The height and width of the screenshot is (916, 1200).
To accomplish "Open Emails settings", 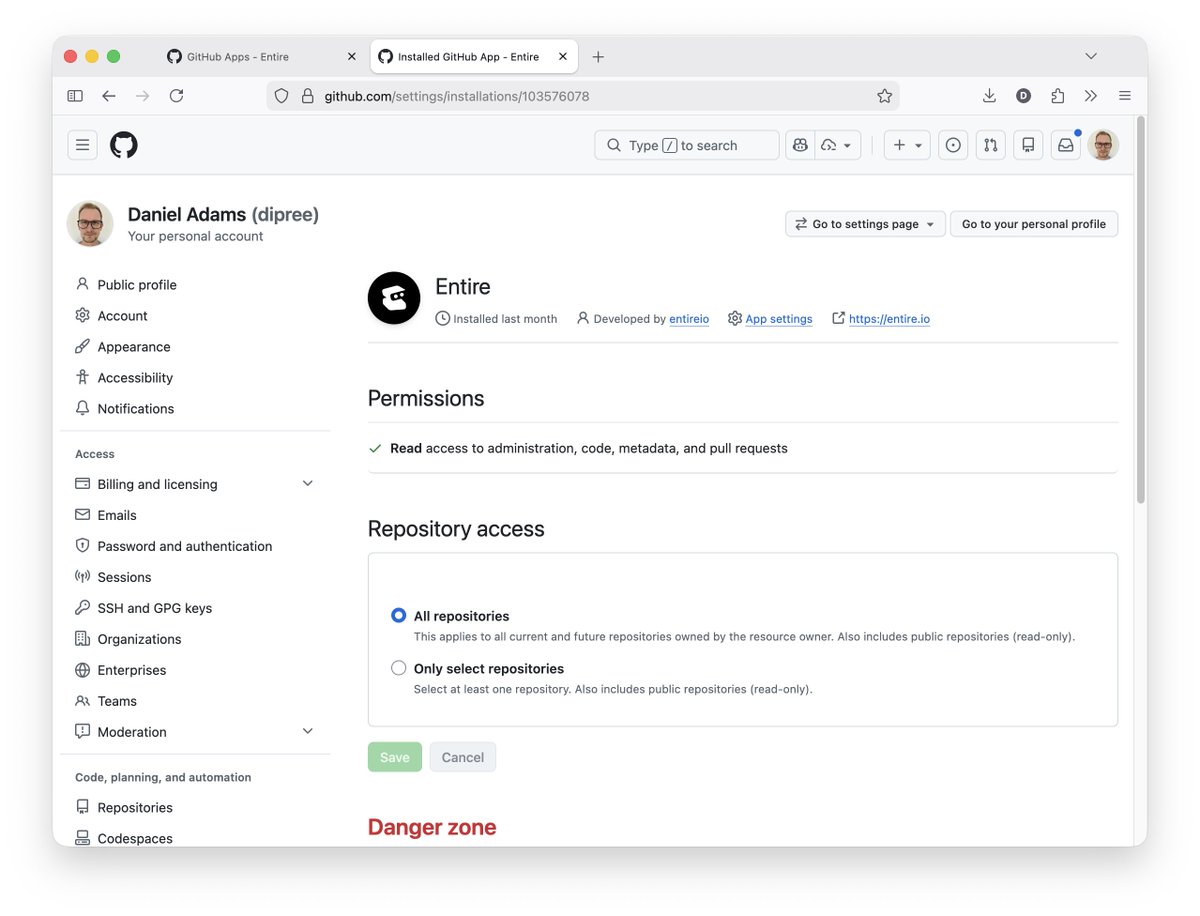I will (117, 515).
